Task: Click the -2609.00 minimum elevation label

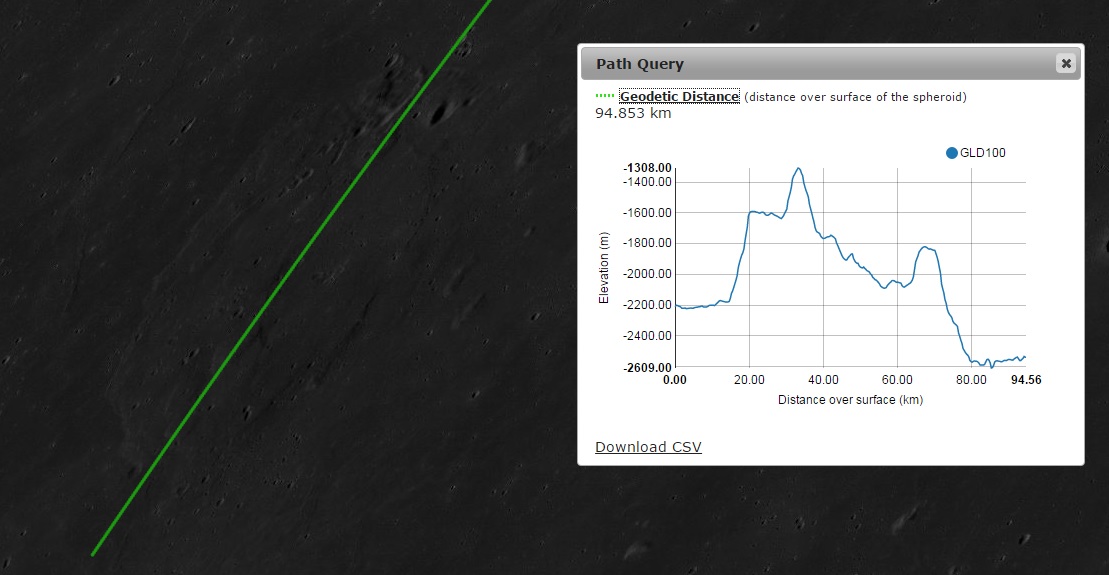Action: coord(647,368)
